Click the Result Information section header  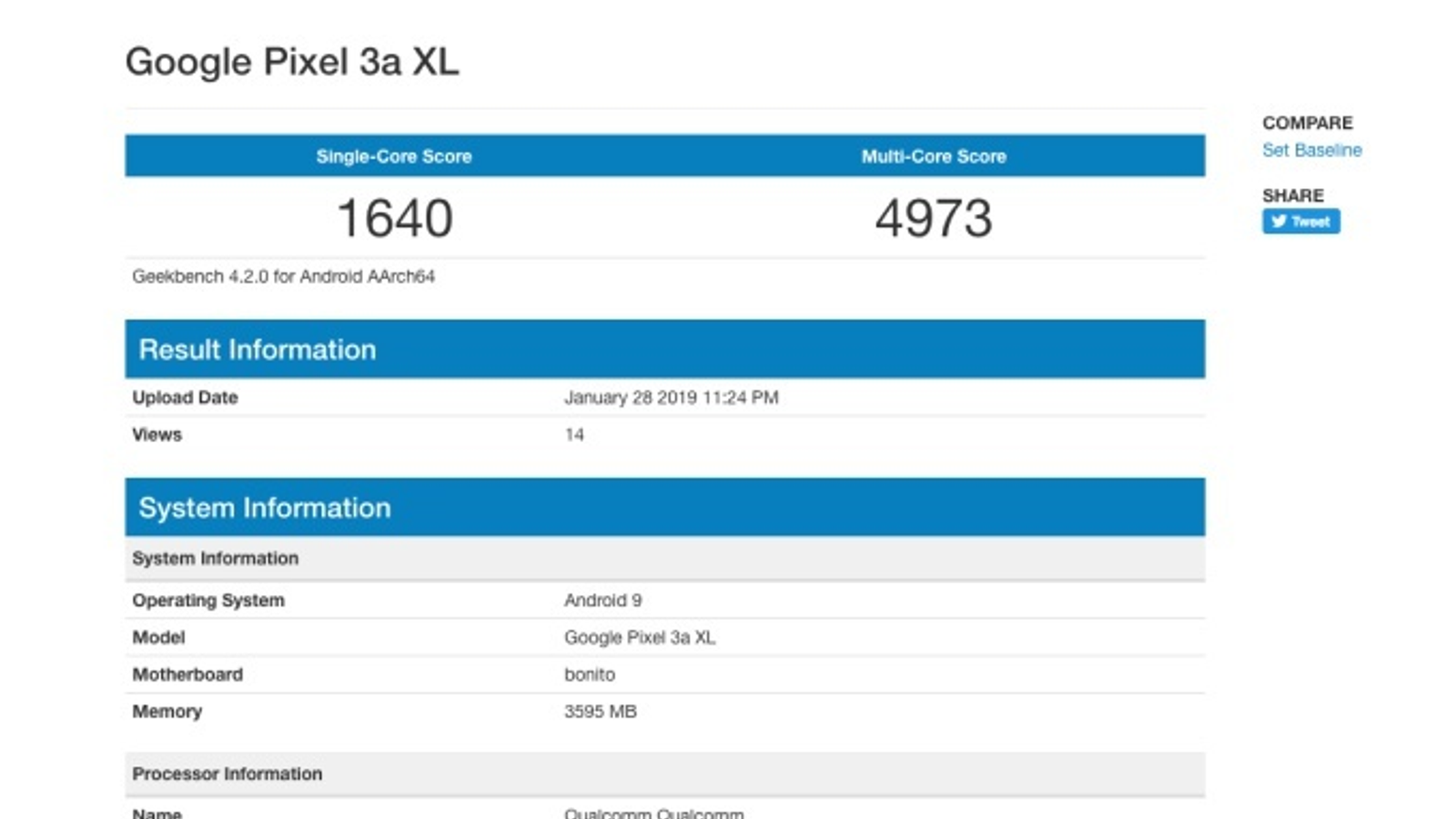(665, 349)
